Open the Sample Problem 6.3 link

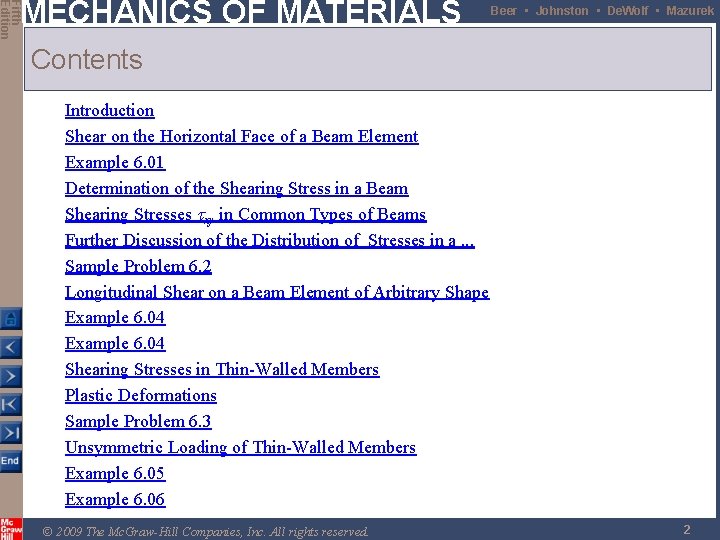(138, 422)
